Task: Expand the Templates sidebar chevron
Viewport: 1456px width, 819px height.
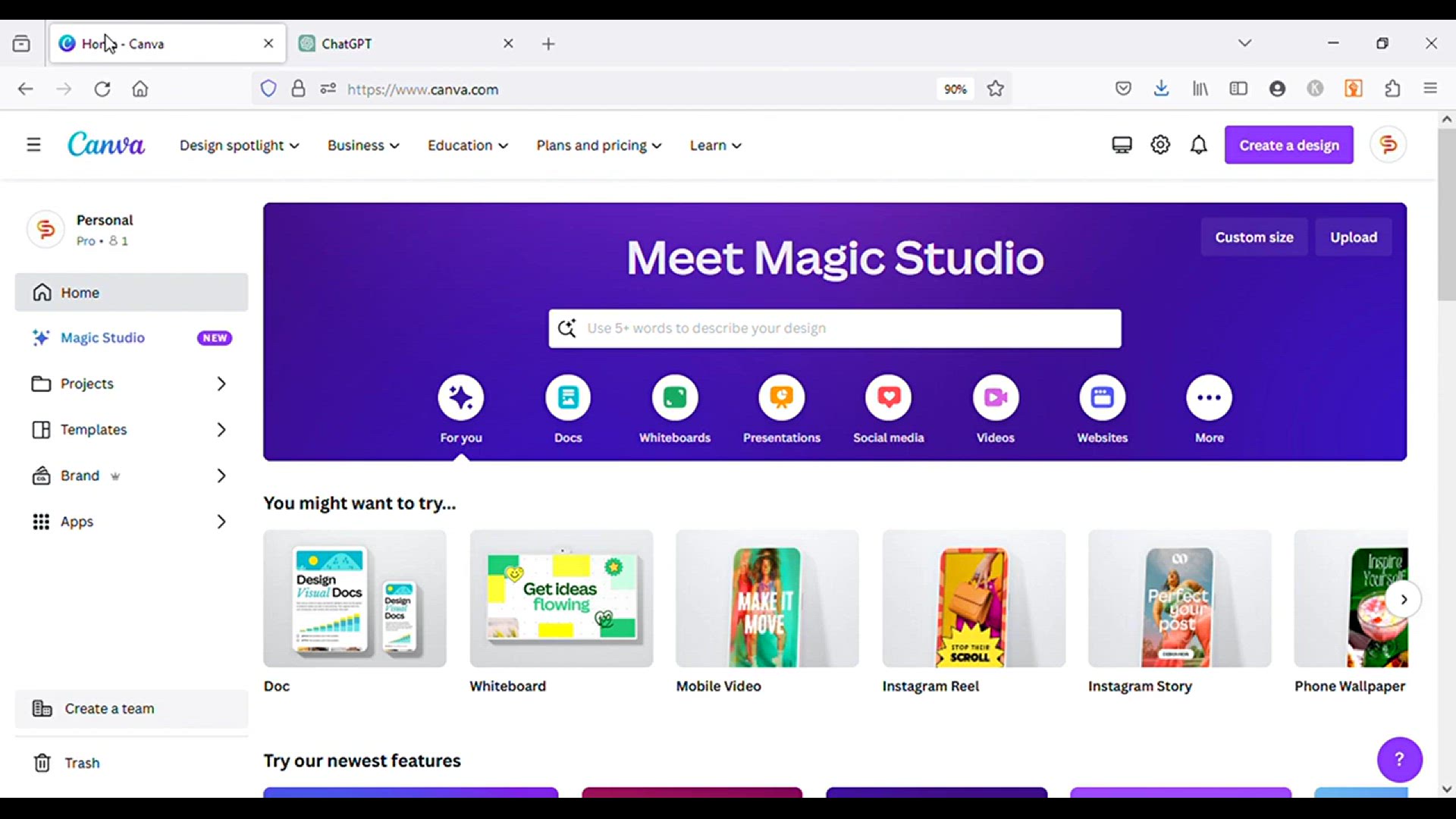Action: pyautogui.click(x=221, y=429)
